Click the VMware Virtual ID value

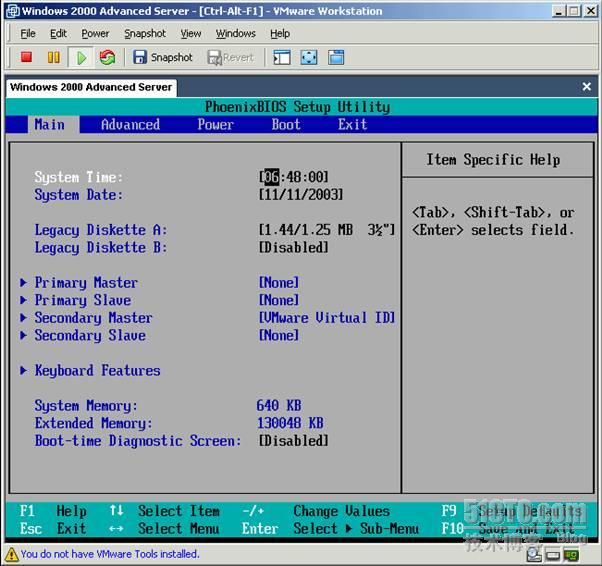point(327,318)
